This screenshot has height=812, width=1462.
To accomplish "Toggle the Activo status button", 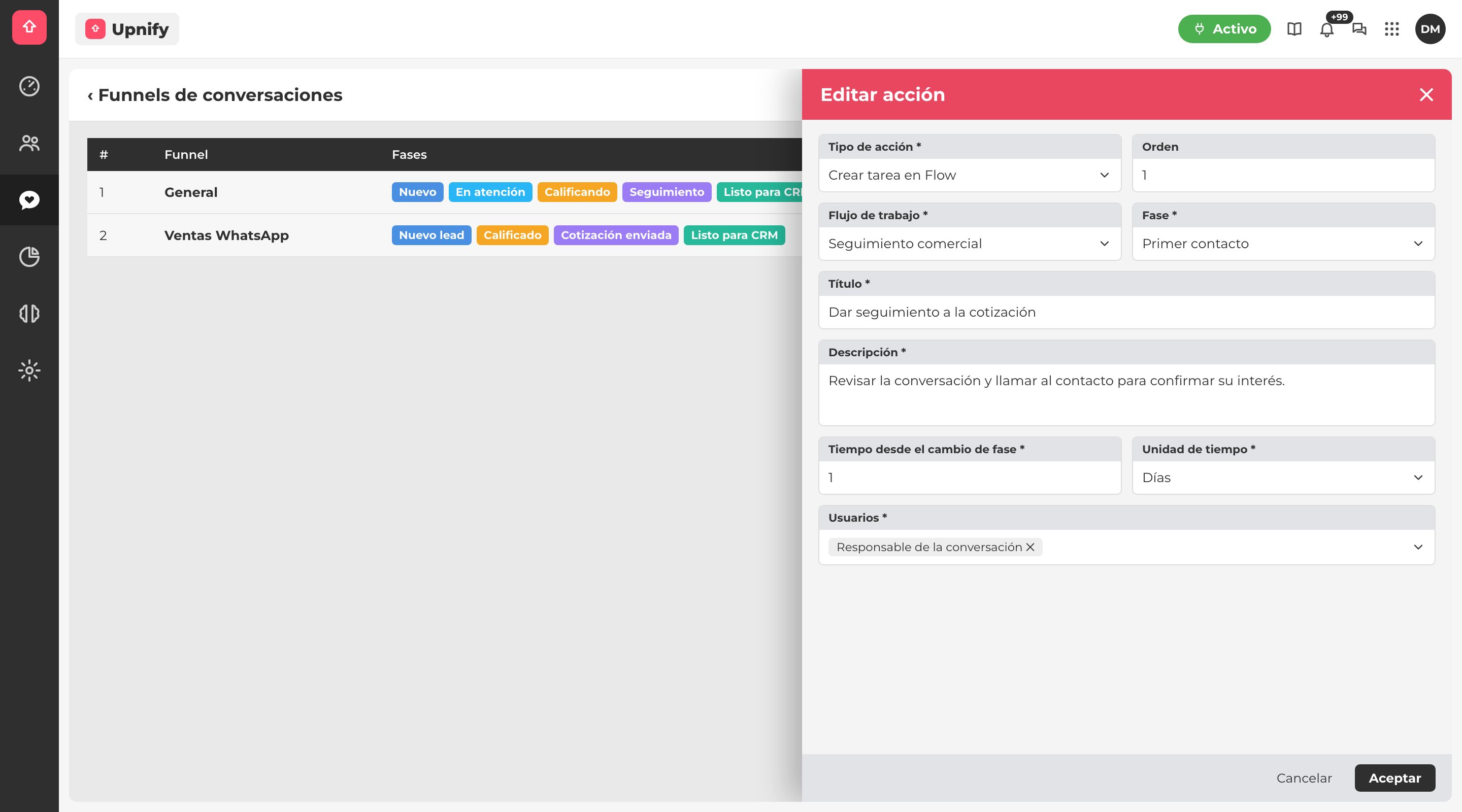I will (1224, 29).
